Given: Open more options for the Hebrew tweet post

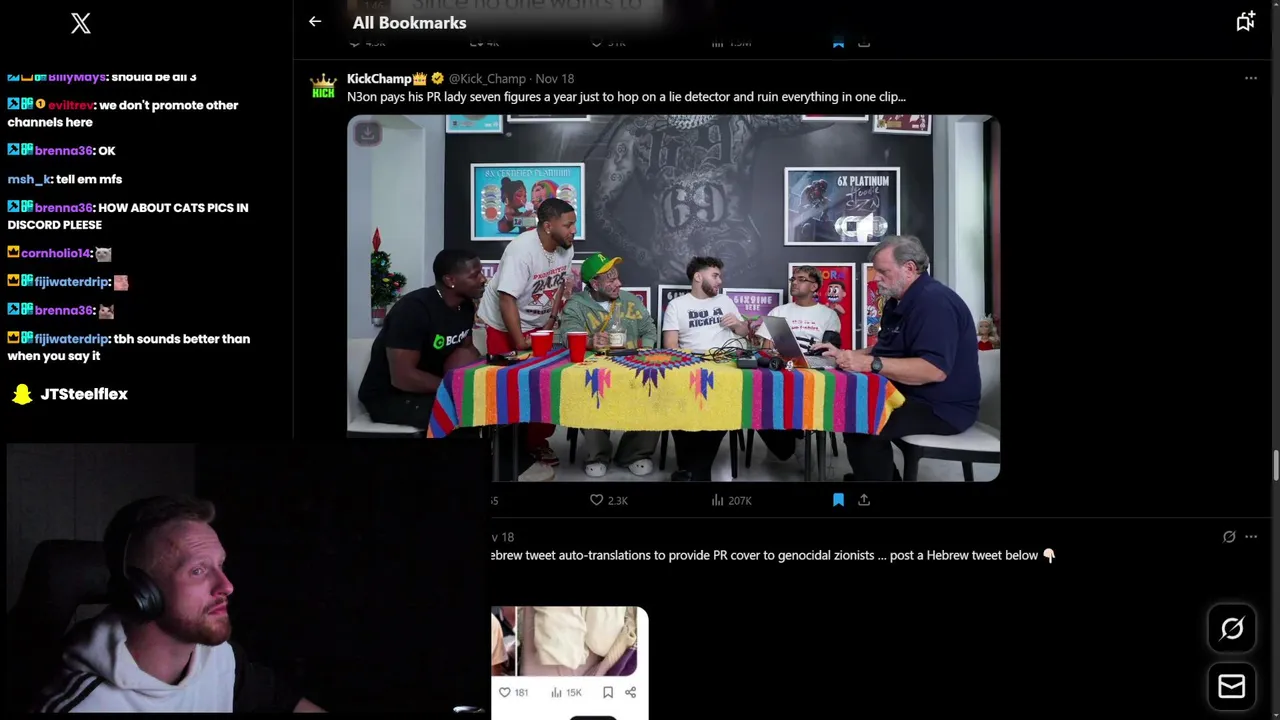Looking at the screenshot, I should [1251, 537].
